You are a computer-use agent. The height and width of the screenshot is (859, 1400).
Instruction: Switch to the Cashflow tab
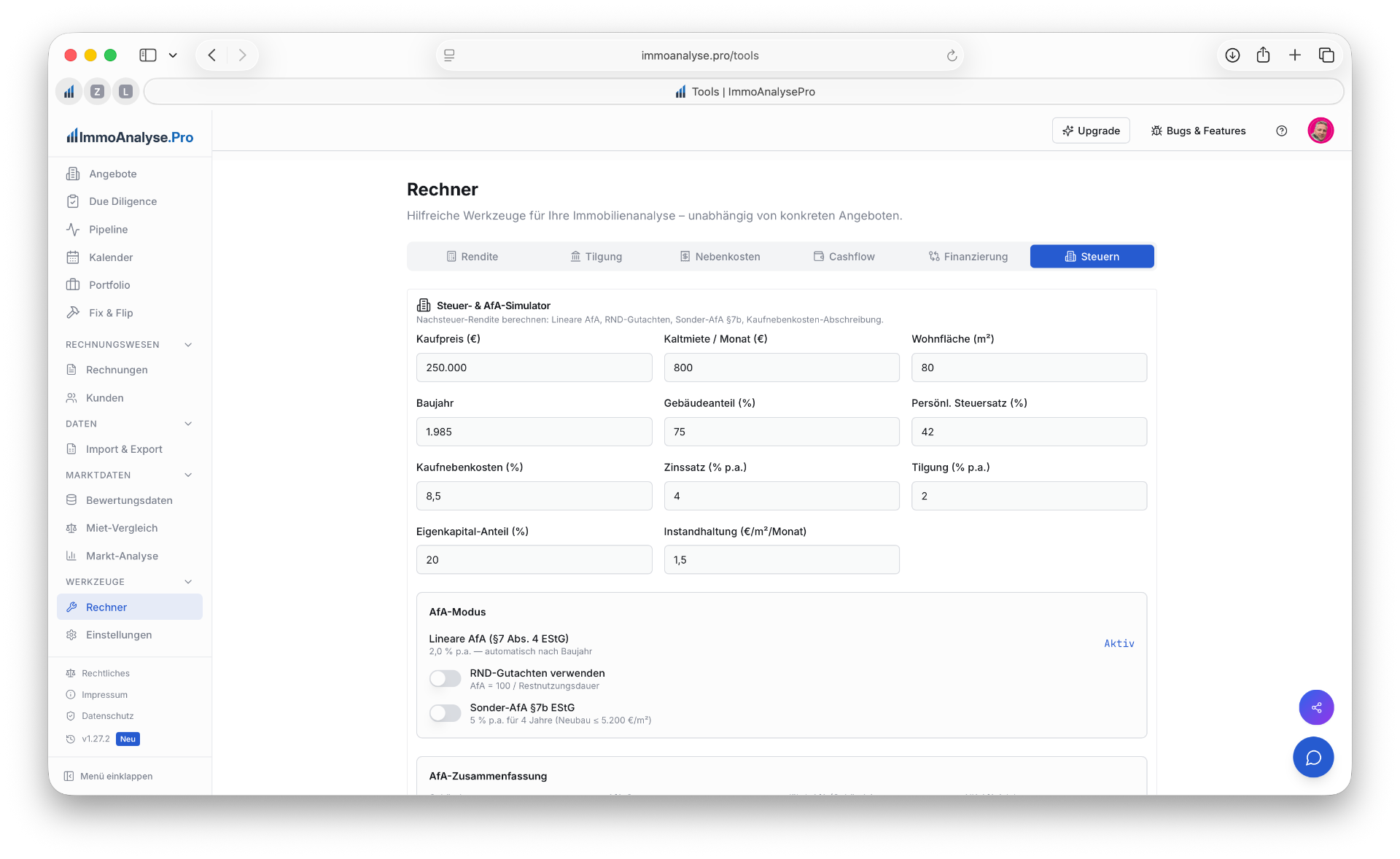click(844, 257)
